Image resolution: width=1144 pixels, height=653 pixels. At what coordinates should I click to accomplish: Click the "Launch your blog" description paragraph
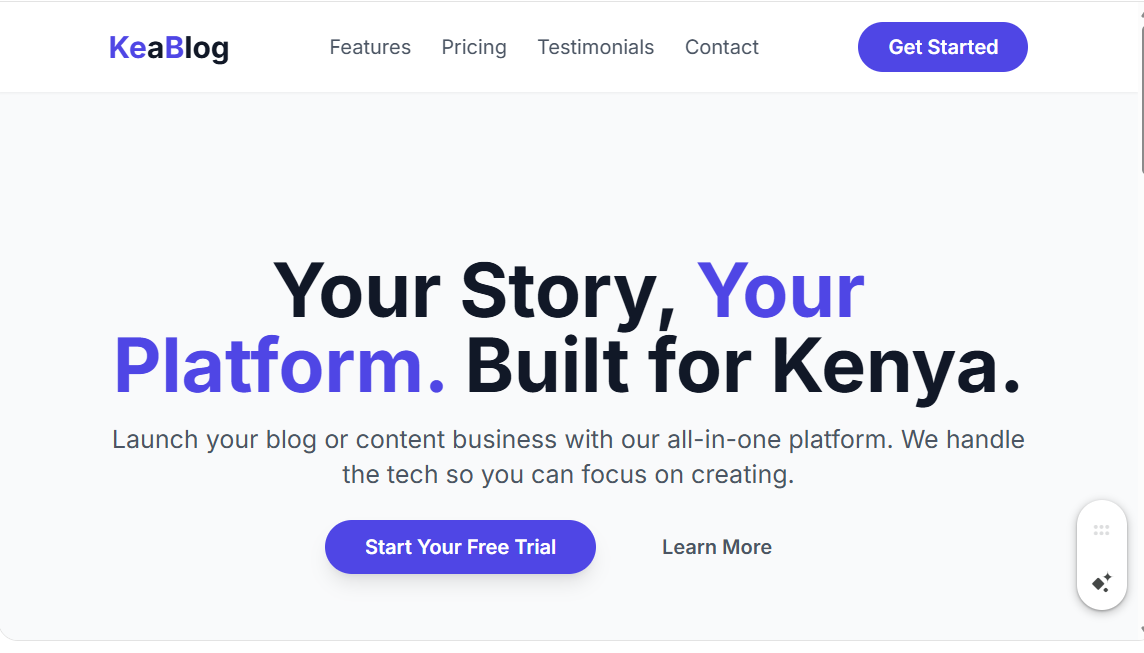568,440
